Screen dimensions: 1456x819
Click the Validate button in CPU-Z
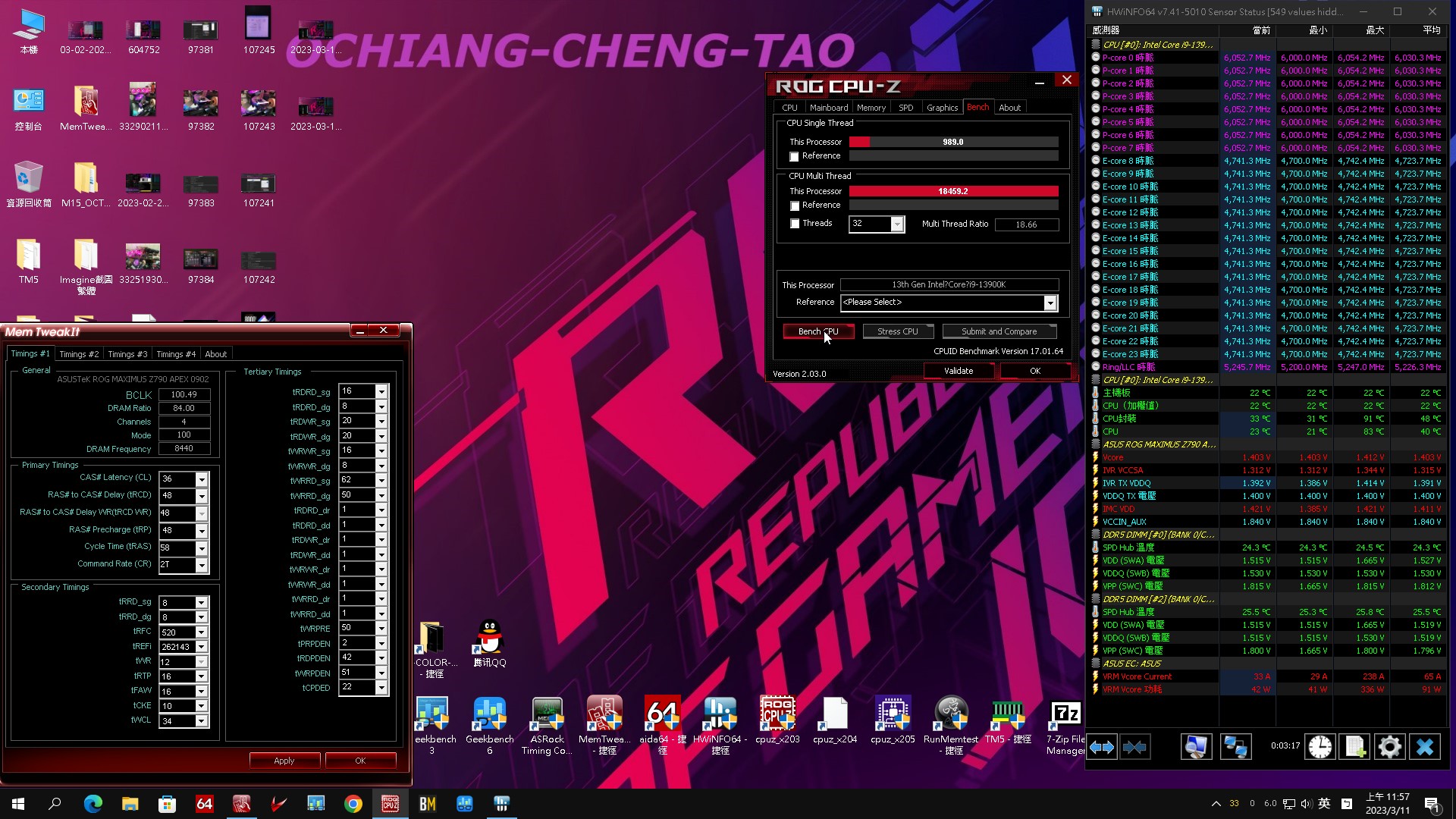point(958,371)
